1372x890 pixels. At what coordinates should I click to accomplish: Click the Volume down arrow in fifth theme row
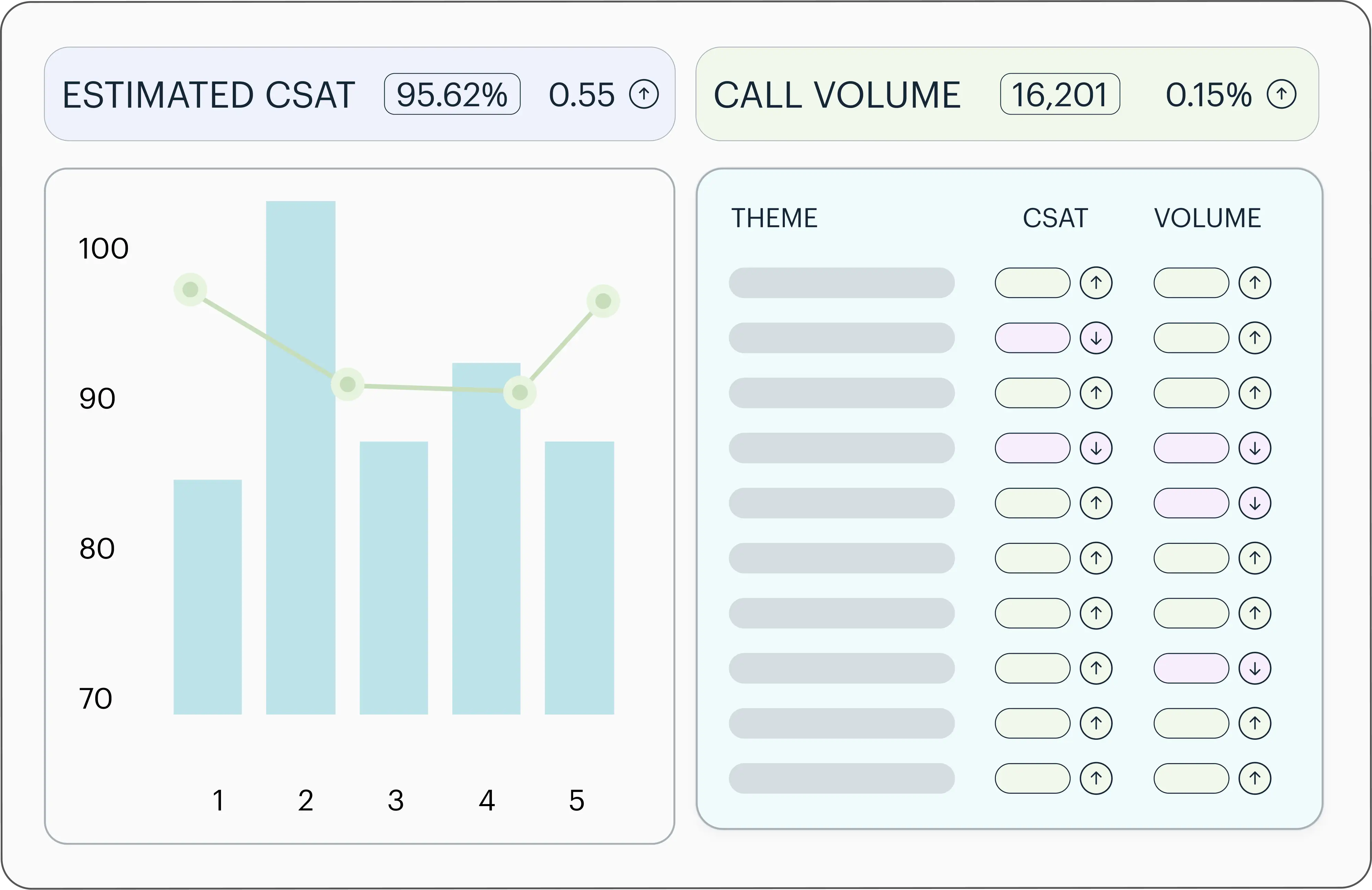click(1254, 503)
